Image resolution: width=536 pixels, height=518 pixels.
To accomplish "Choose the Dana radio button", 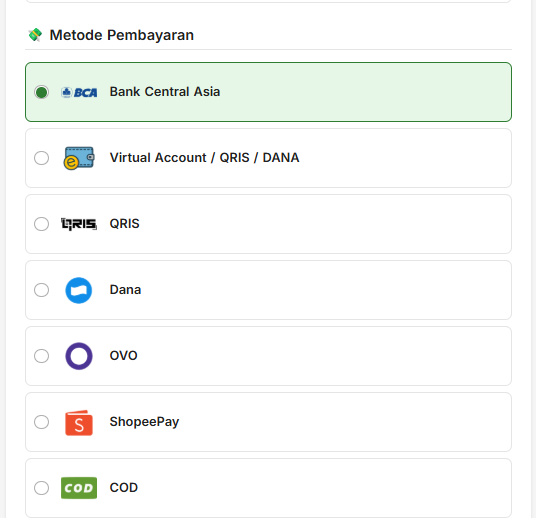I will click(41, 290).
